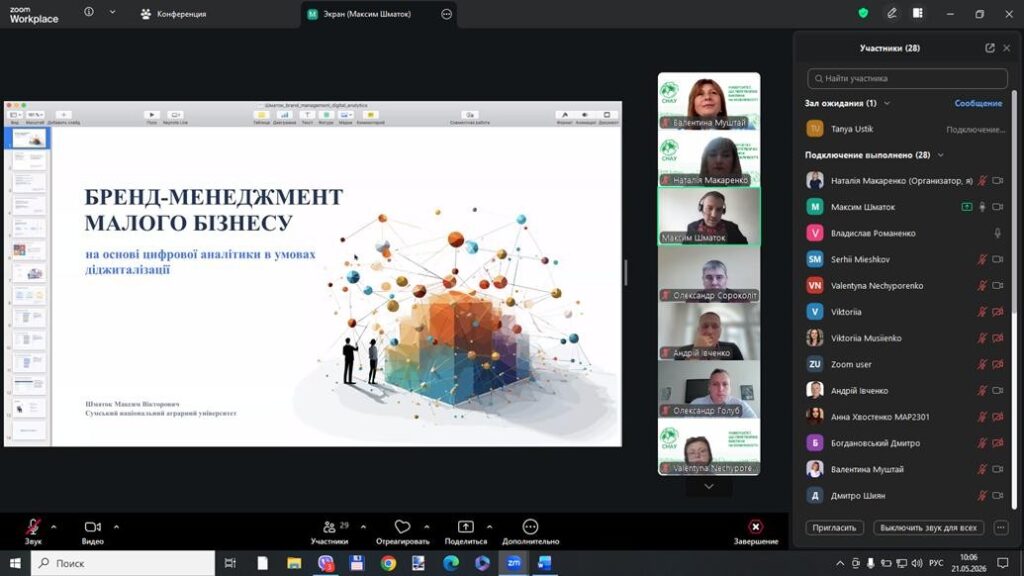Screen dimensions: 1024x576
Task: Open Google Chrome from the taskbar
Action: (x=388, y=563)
